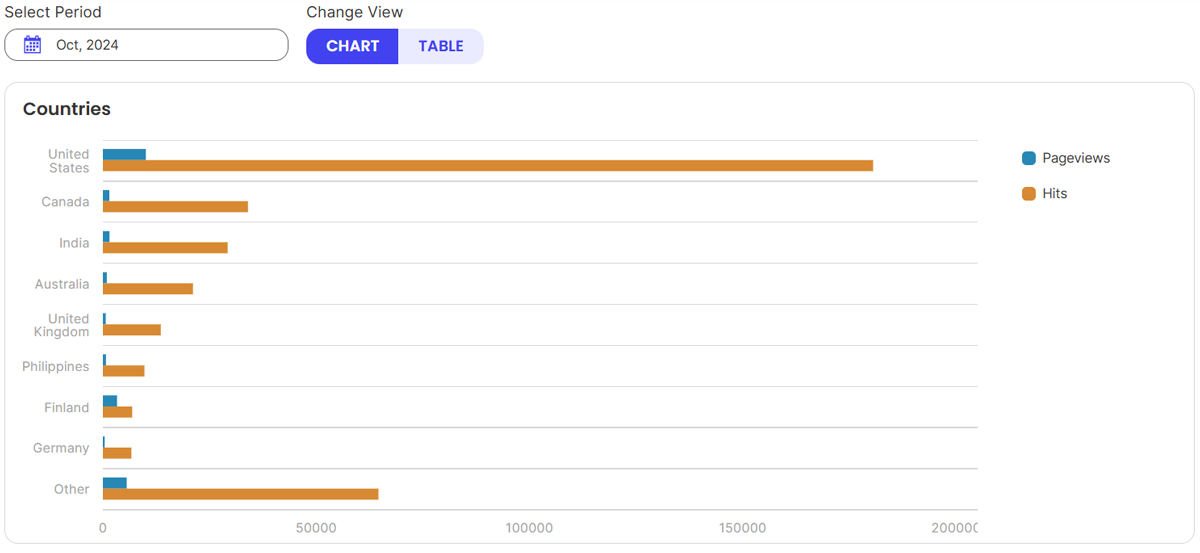Image resolution: width=1200 pixels, height=553 pixels.
Task: Click the Germany Hits bar
Action: coord(117,453)
